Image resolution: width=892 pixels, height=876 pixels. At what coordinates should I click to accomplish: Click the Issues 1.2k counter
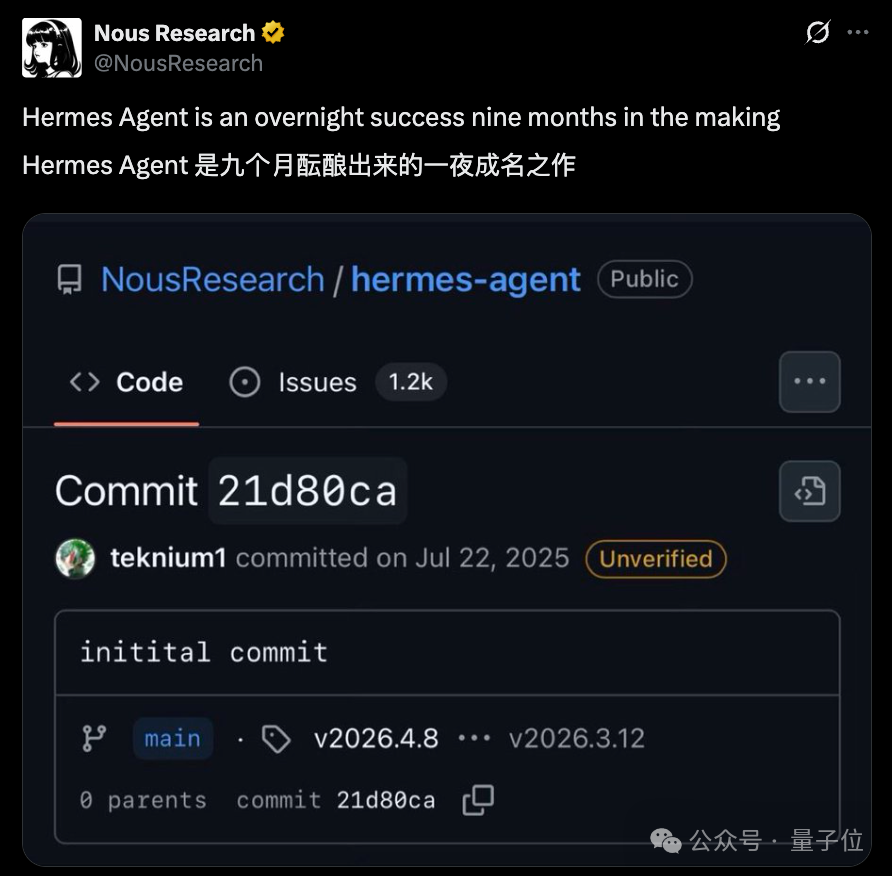click(x=411, y=382)
